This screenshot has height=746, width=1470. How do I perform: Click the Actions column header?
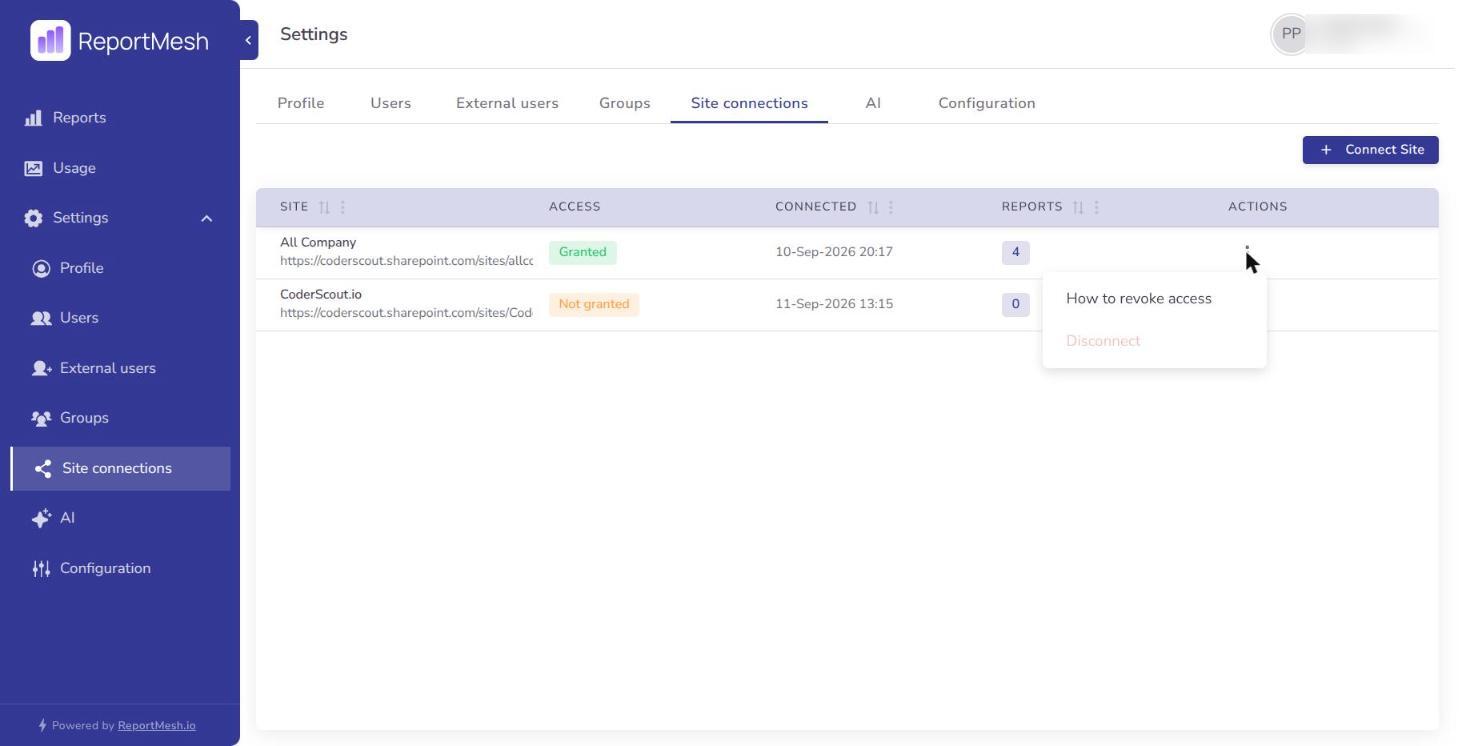[1258, 207]
